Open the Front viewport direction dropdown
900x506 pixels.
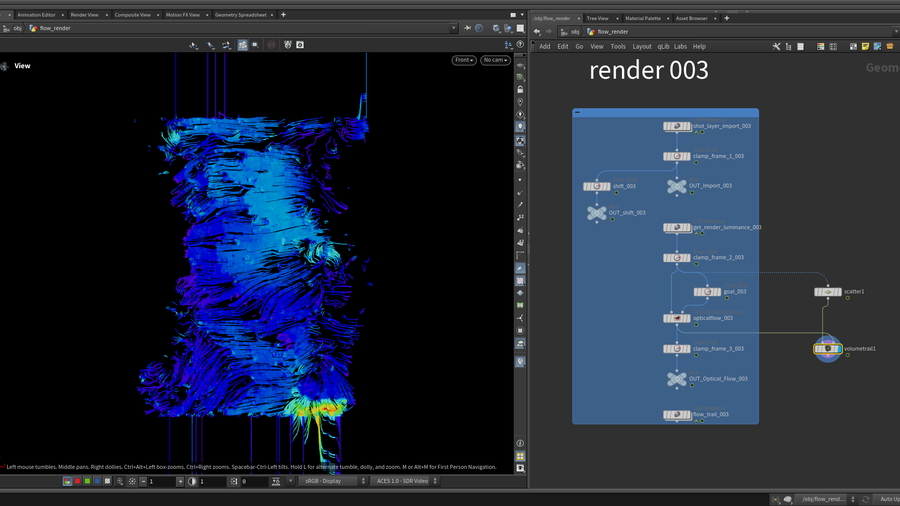coord(463,60)
